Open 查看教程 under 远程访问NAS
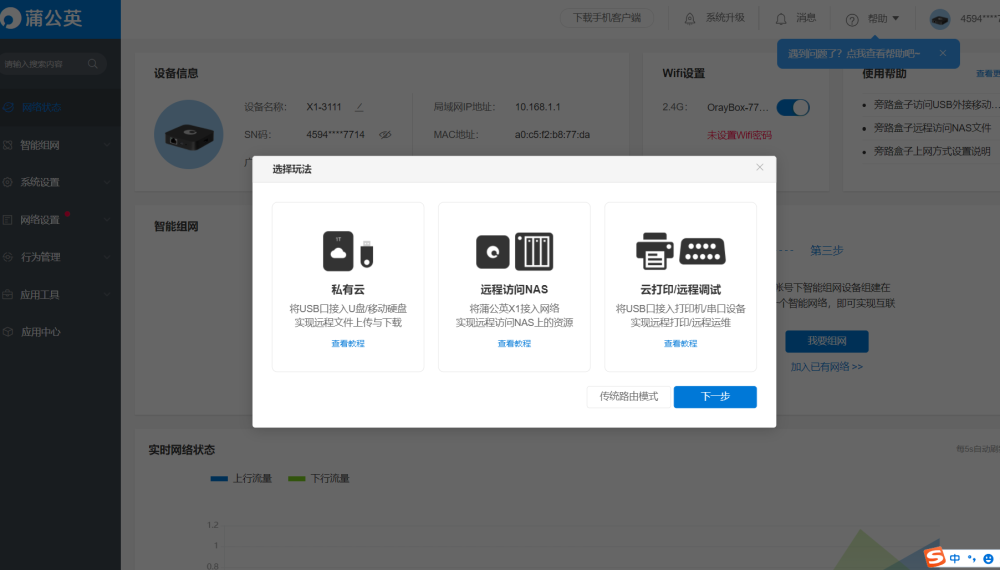This screenshot has height=570, width=1000. (x=514, y=344)
